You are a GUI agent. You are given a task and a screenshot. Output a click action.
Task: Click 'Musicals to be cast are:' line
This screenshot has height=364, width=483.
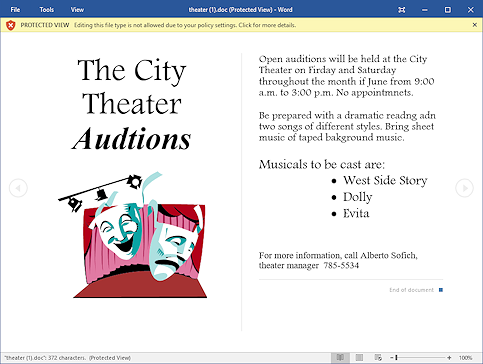click(322, 164)
